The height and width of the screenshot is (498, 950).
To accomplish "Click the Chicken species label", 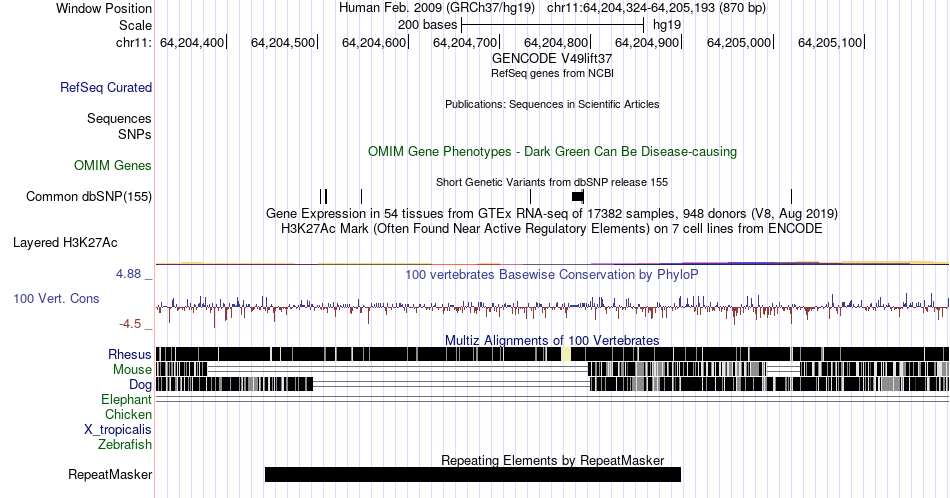I will tap(128, 414).
